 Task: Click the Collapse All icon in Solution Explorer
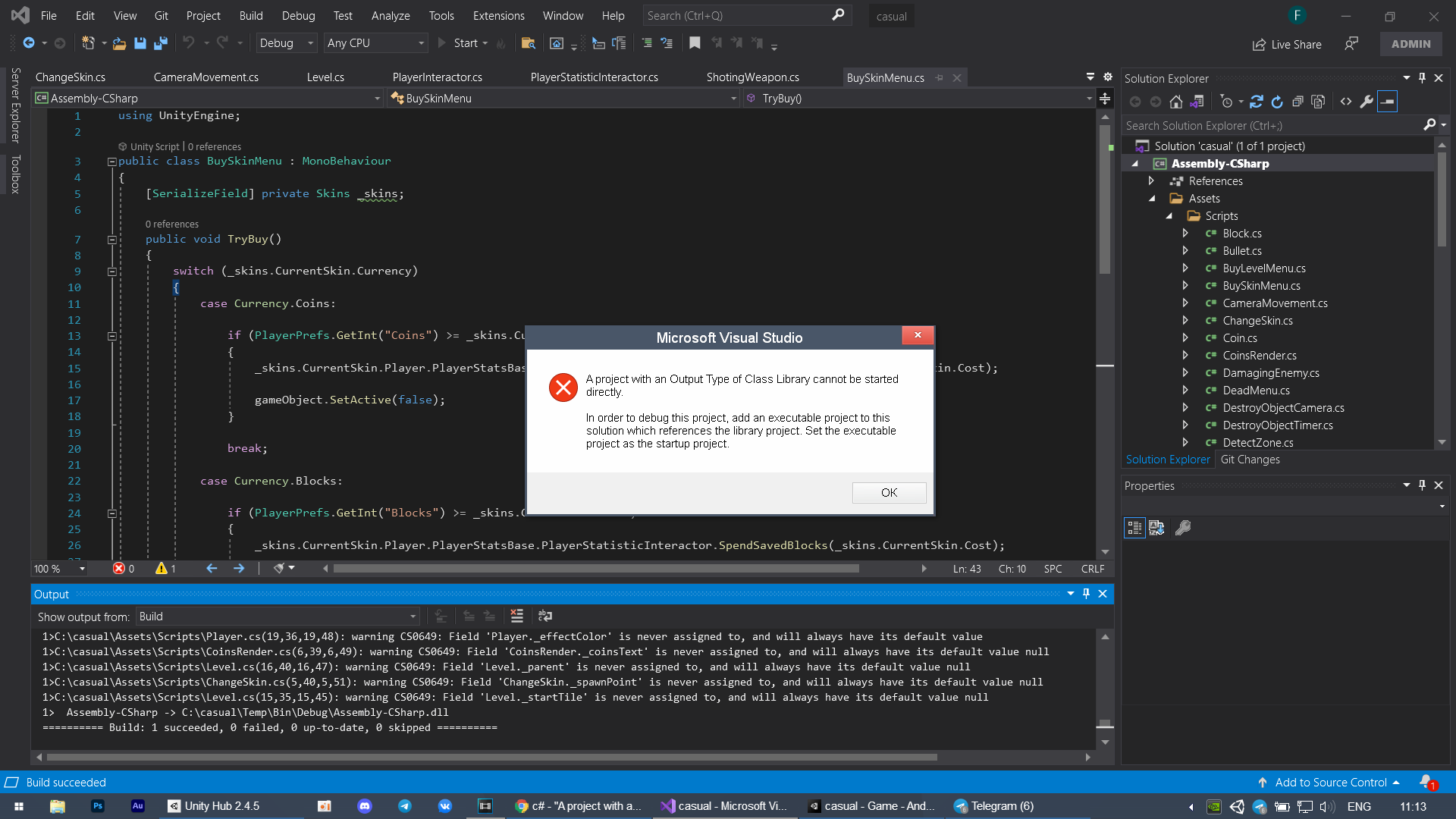coord(1298,102)
